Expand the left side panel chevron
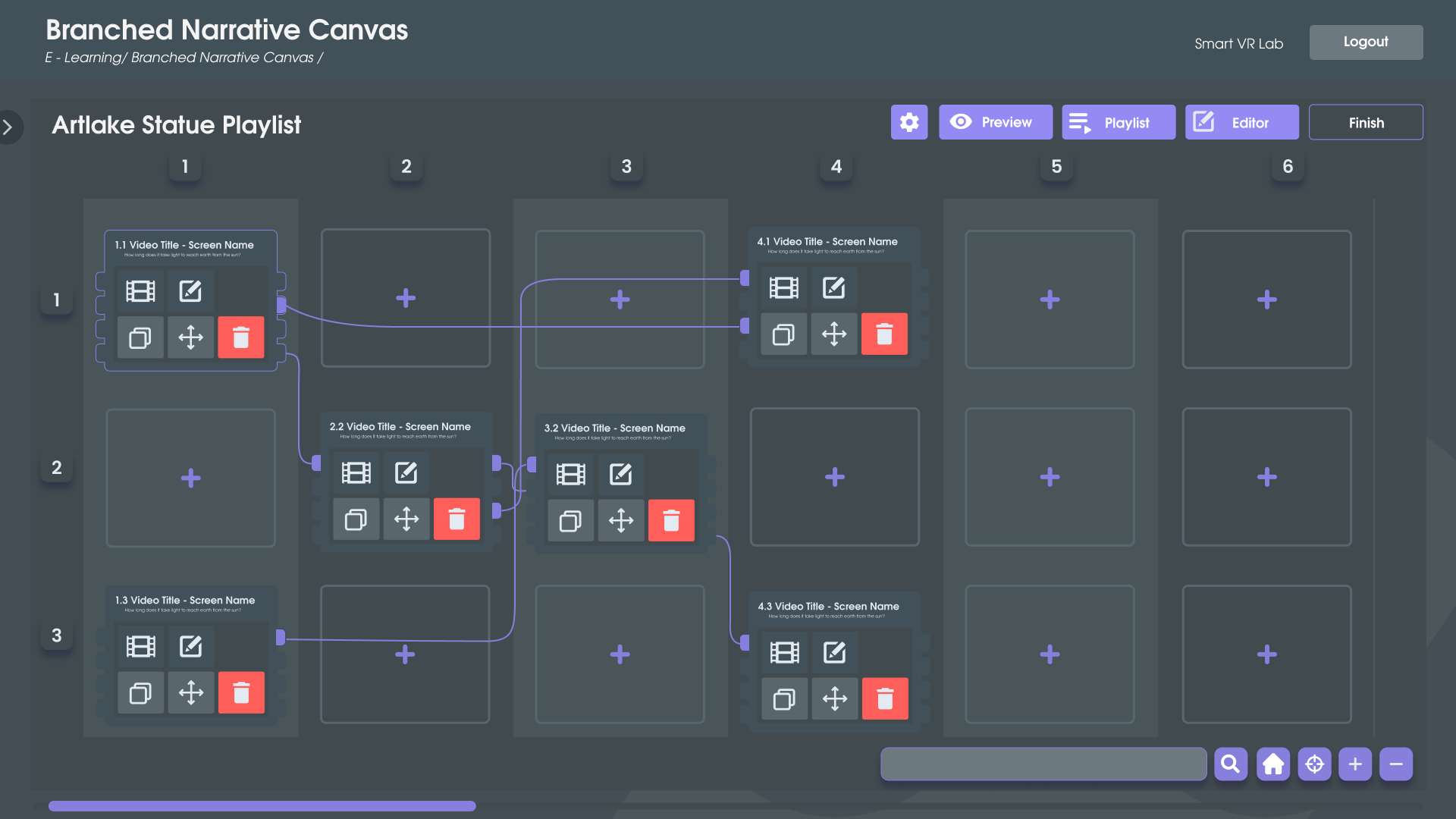The width and height of the screenshot is (1456, 819). tap(8, 127)
